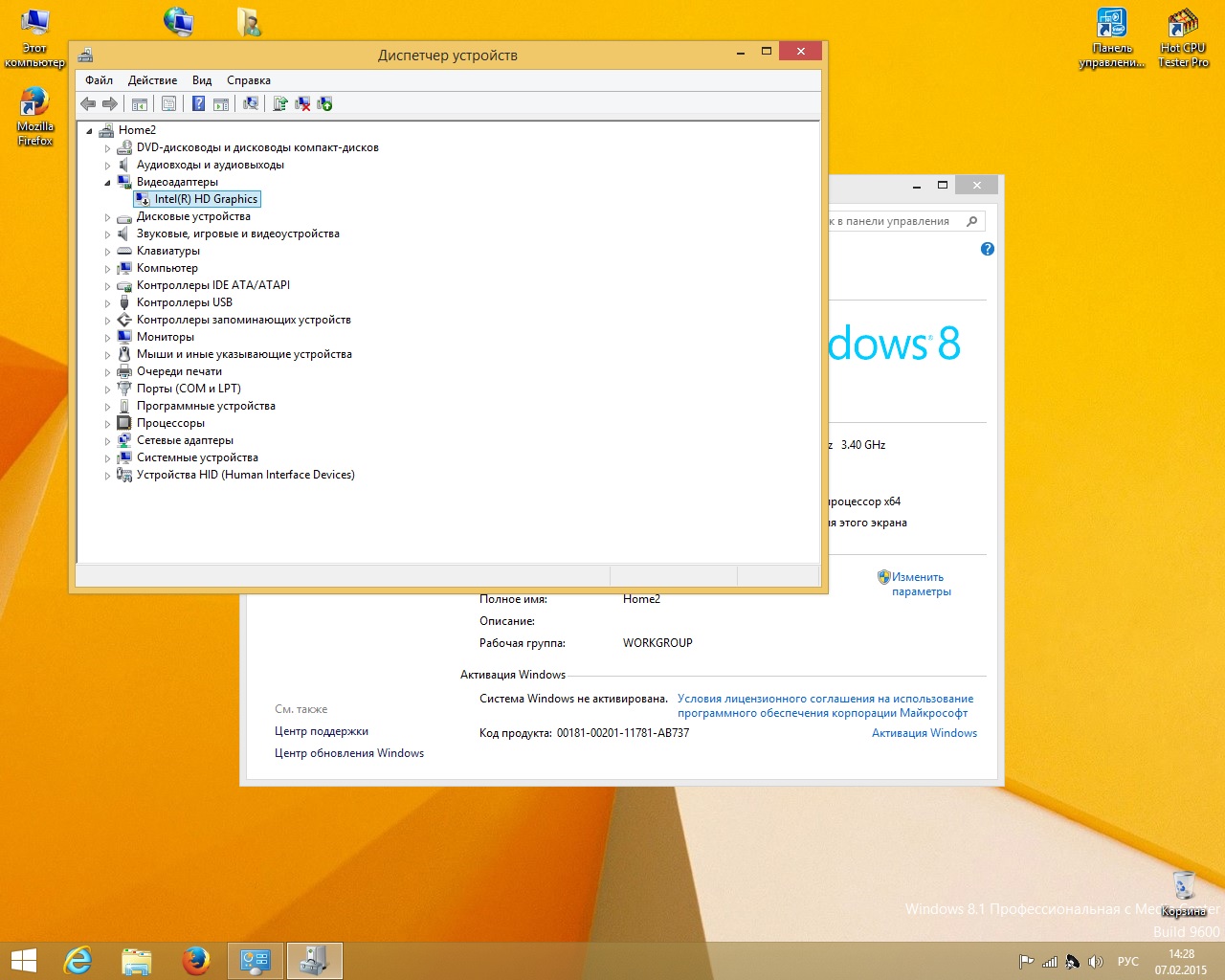
Task: Collapse the Видеоадаптеры node
Action: [x=107, y=183]
